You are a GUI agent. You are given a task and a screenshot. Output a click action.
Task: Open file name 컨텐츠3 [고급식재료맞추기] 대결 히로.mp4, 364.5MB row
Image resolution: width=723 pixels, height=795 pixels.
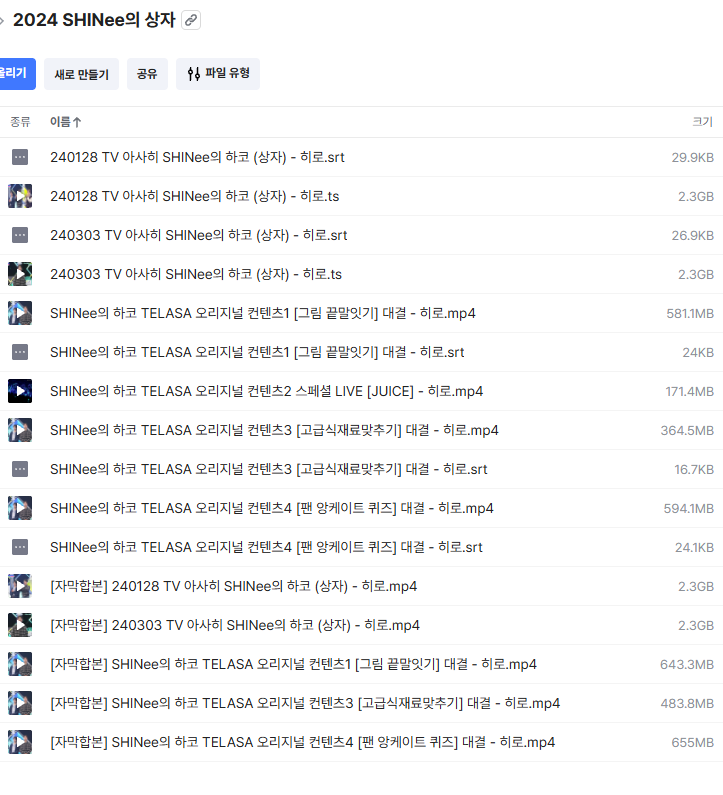(x=274, y=430)
